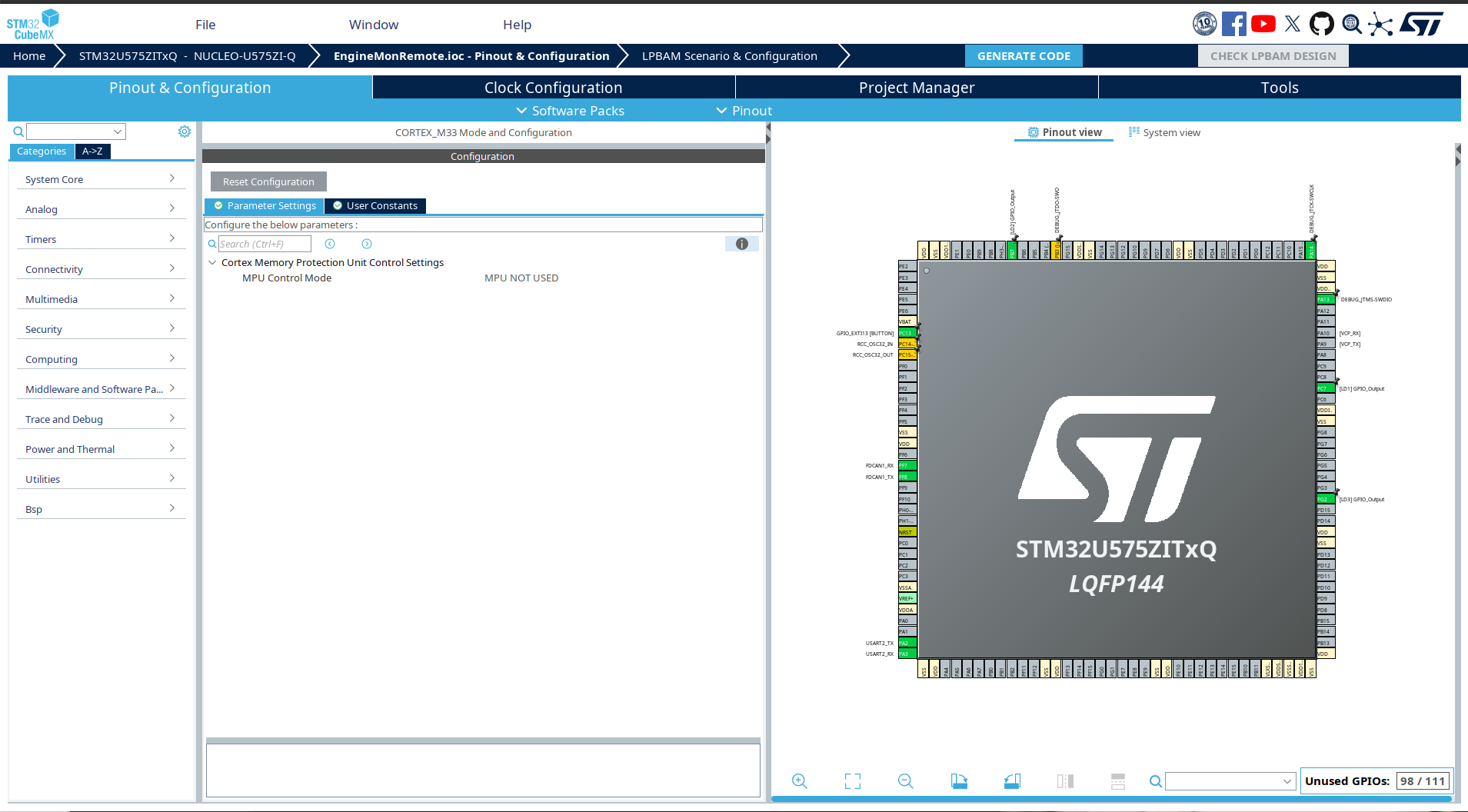Click the zoom out icon below the pinout

tap(906, 780)
